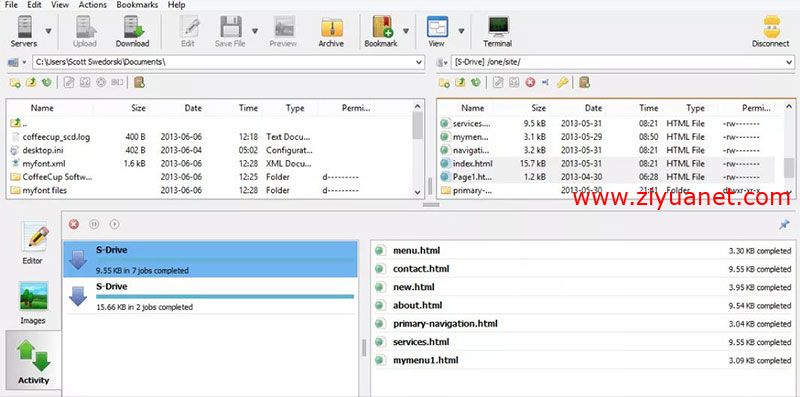Screen dimensions: 800x397
Task: Expand the local path dropdown
Action: point(419,62)
